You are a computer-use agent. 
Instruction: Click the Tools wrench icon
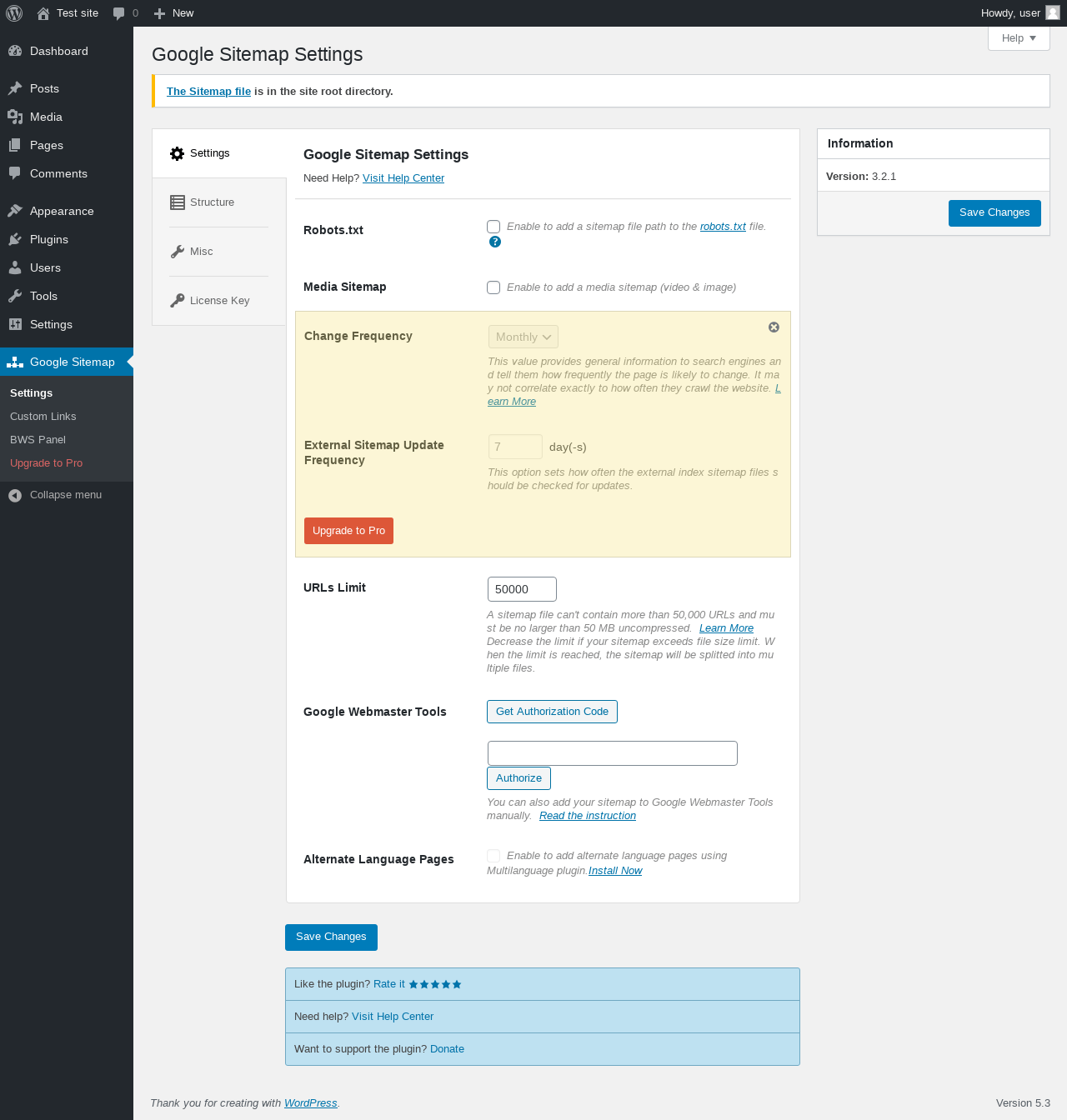point(15,296)
